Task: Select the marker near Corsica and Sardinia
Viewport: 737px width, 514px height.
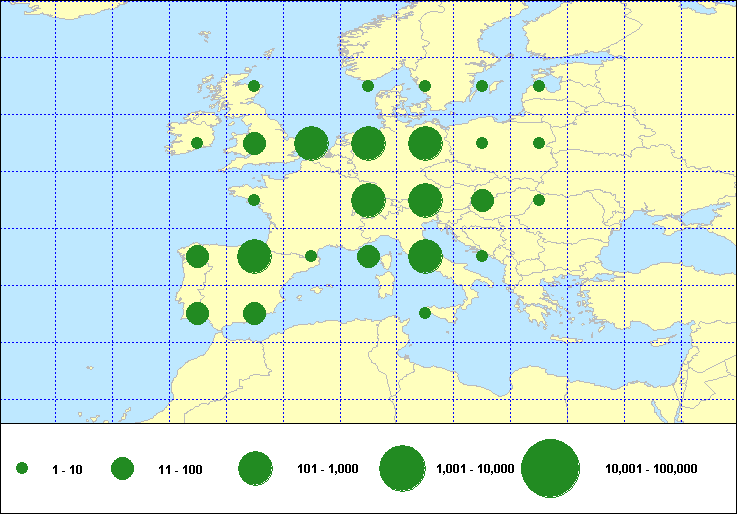Action: click(368, 256)
